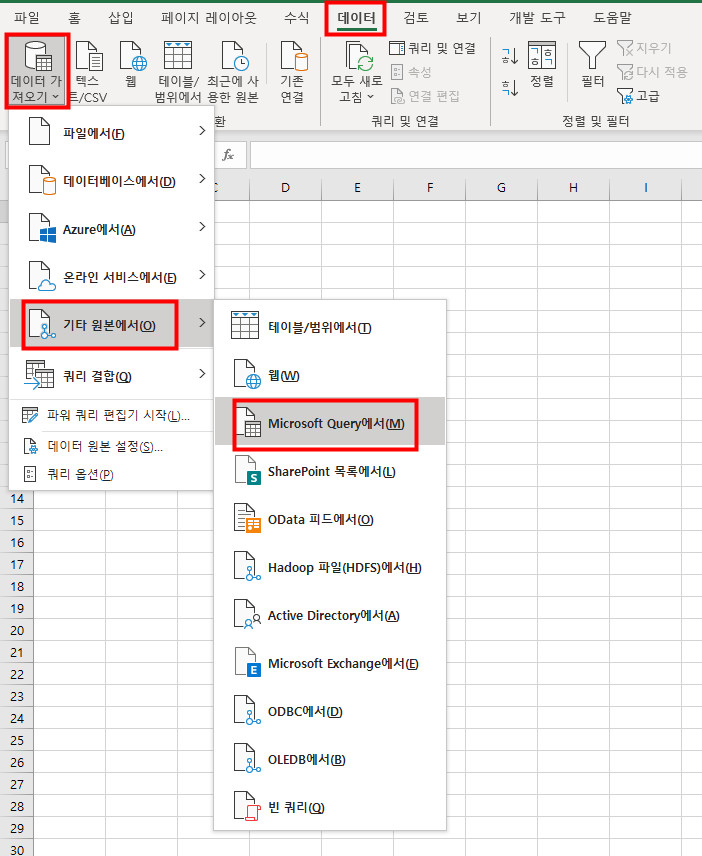This screenshot has height=856, width=702.
Task: Select ODBC에서 submenu item
Action: coord(330,710)
